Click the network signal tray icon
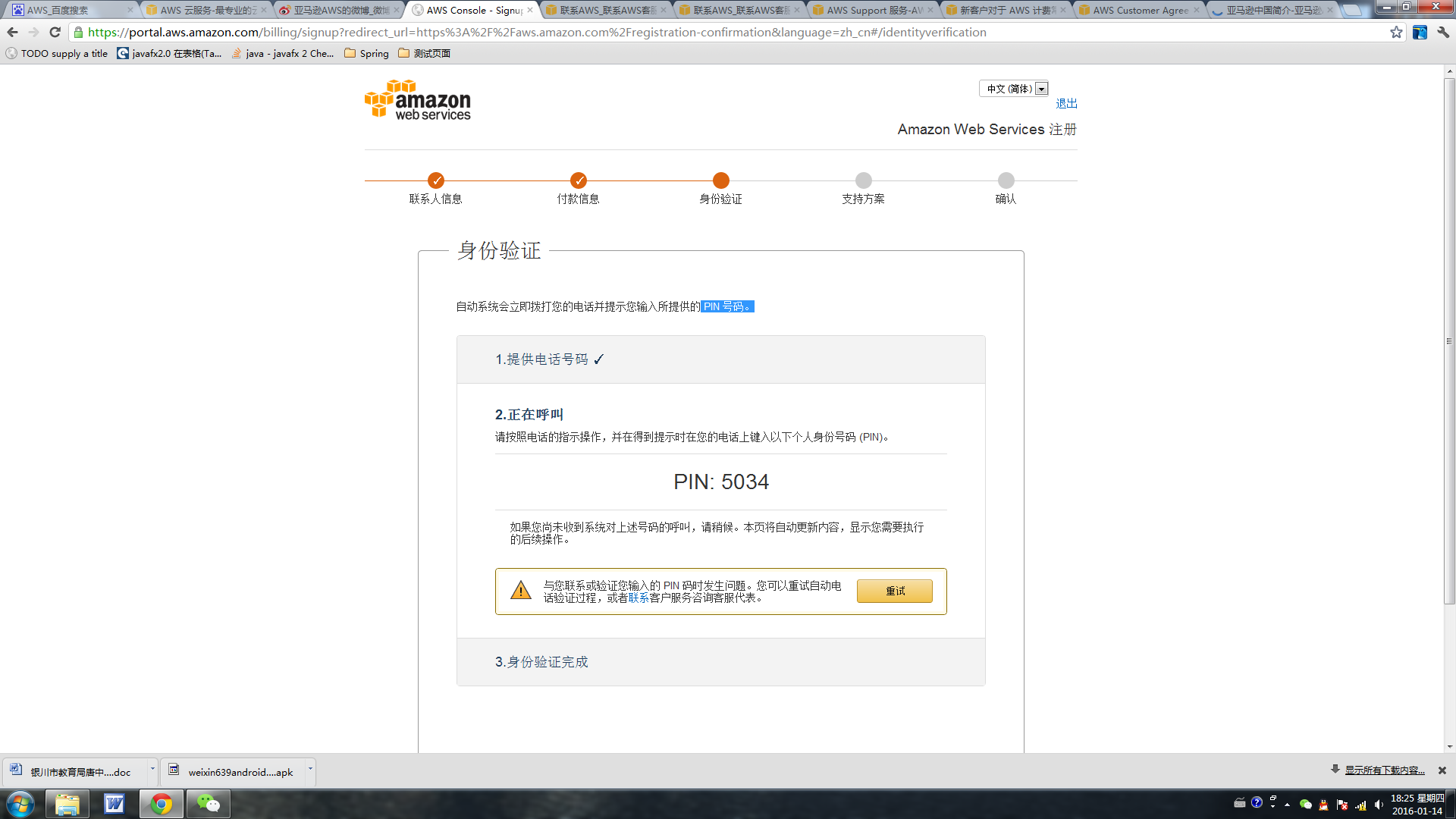Image resolution: width=1456 pixels, height=819 pixels. (1360, 805)
